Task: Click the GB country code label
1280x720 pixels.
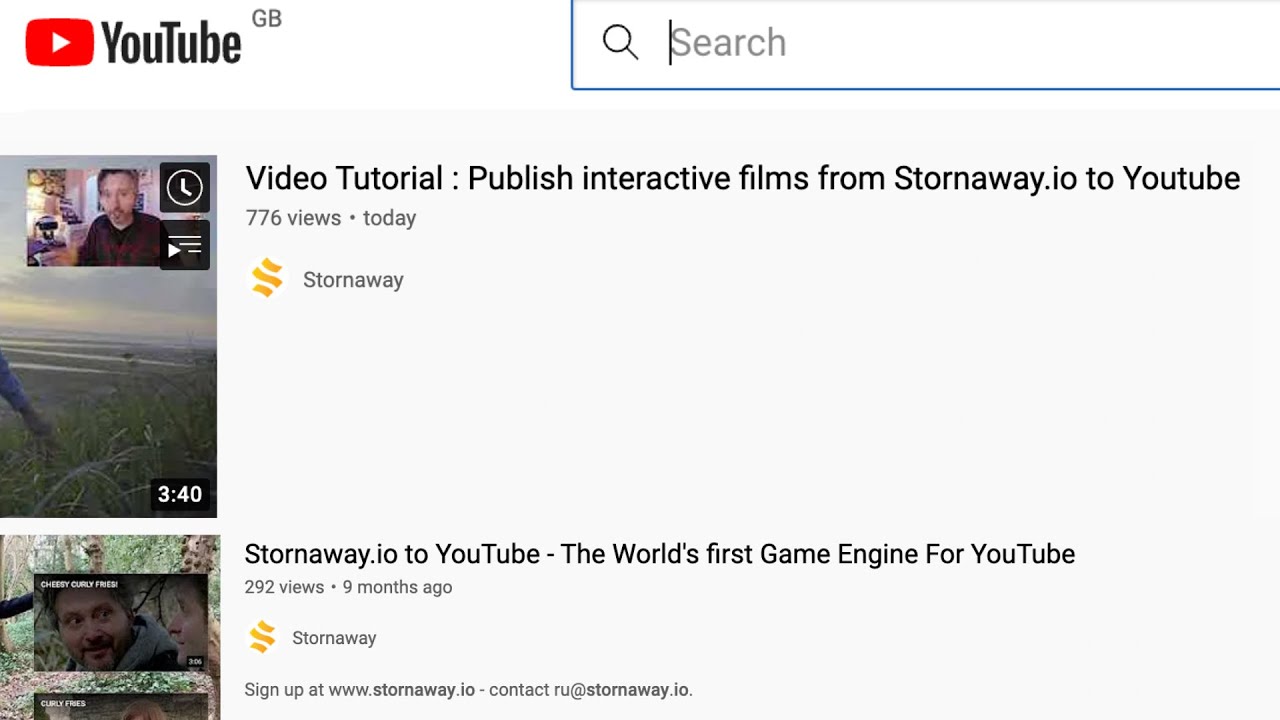Action: 267,18
